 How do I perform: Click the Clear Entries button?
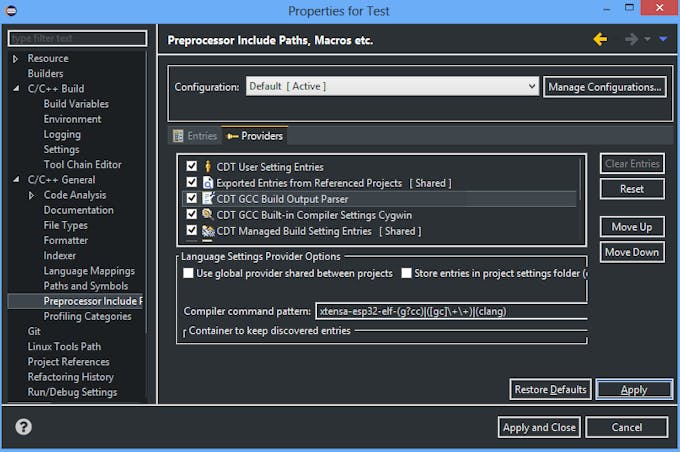pyautogui.click(x=632, y=164)
